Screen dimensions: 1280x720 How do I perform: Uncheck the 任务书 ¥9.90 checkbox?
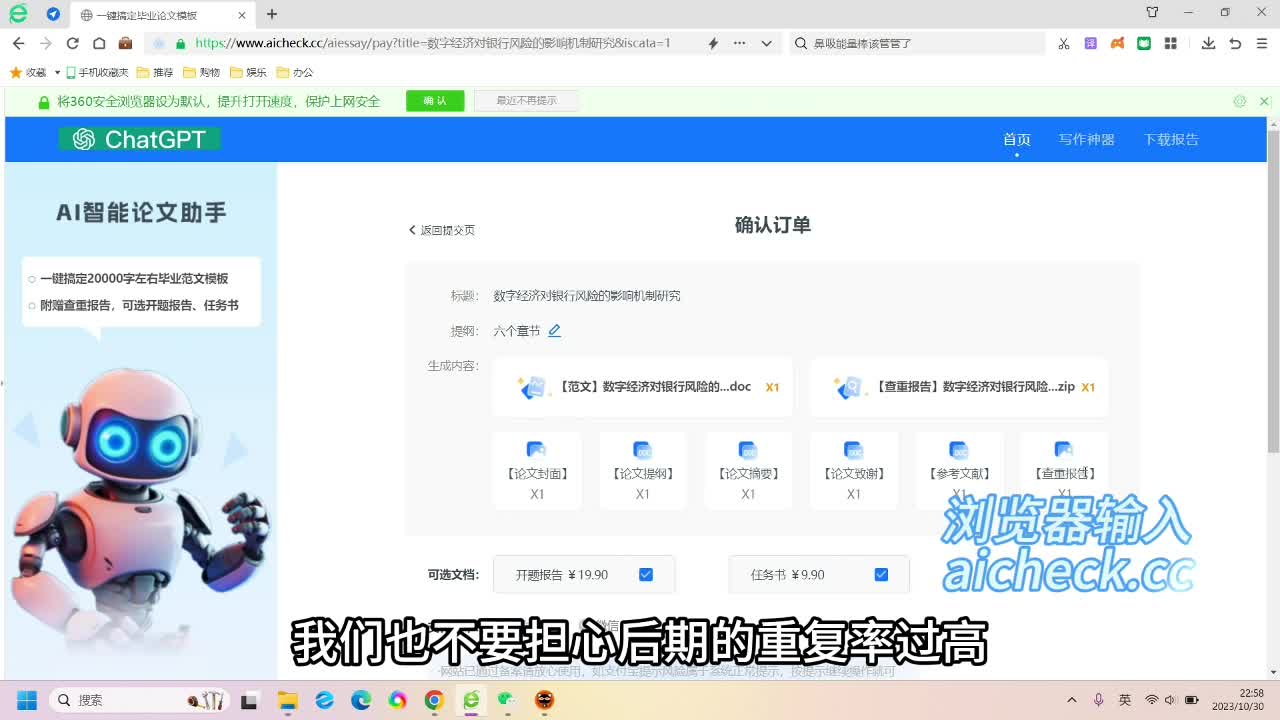tap(881, 575)
